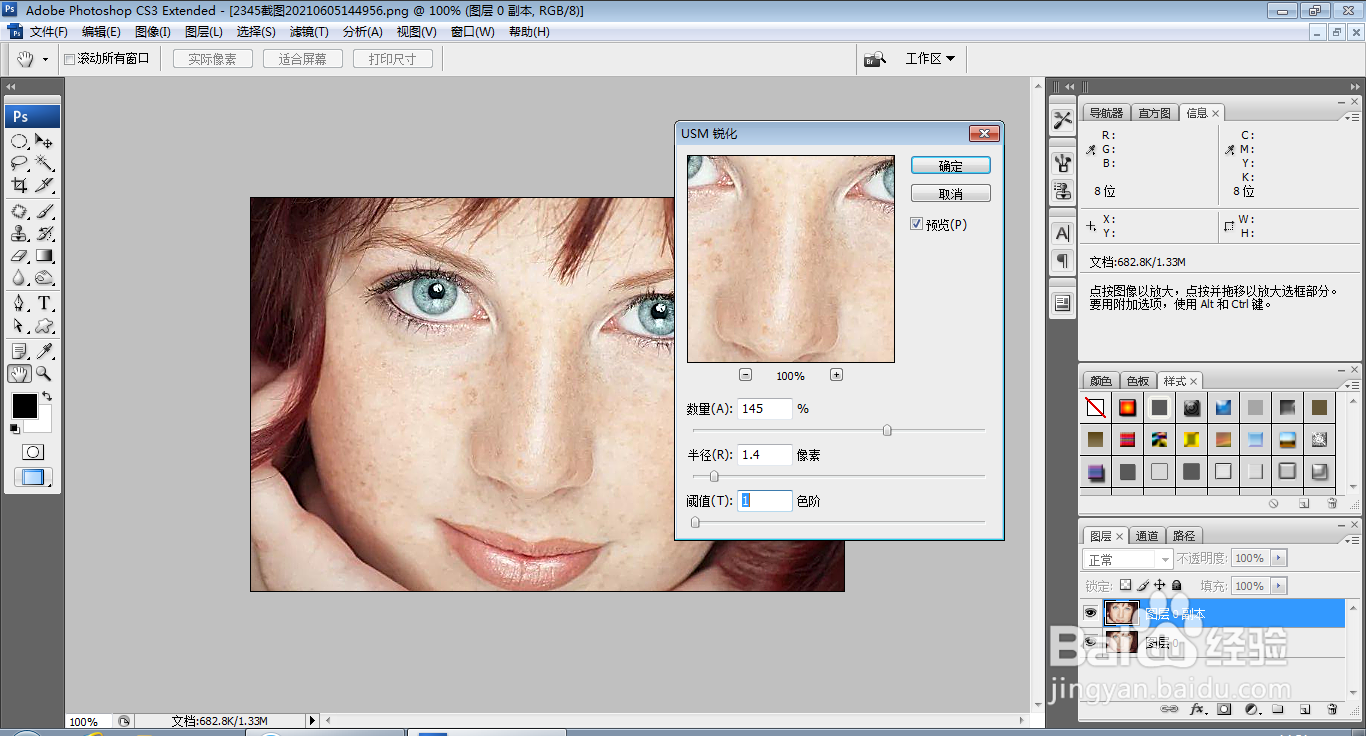
Task: Cancel the dialog with 取消
Action: click(951, 194)
